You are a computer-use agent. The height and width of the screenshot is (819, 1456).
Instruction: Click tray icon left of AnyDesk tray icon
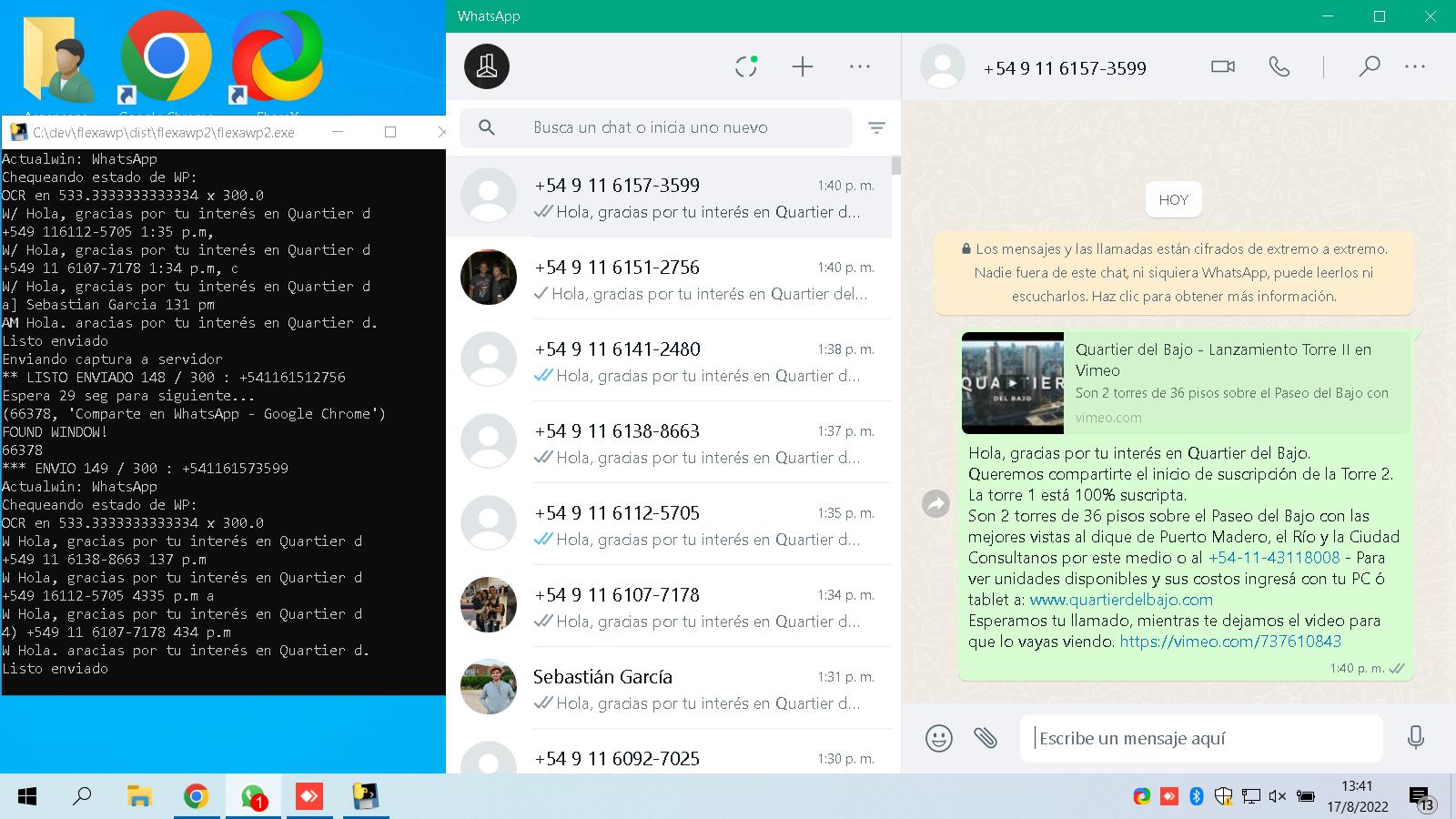[1142, 796]
